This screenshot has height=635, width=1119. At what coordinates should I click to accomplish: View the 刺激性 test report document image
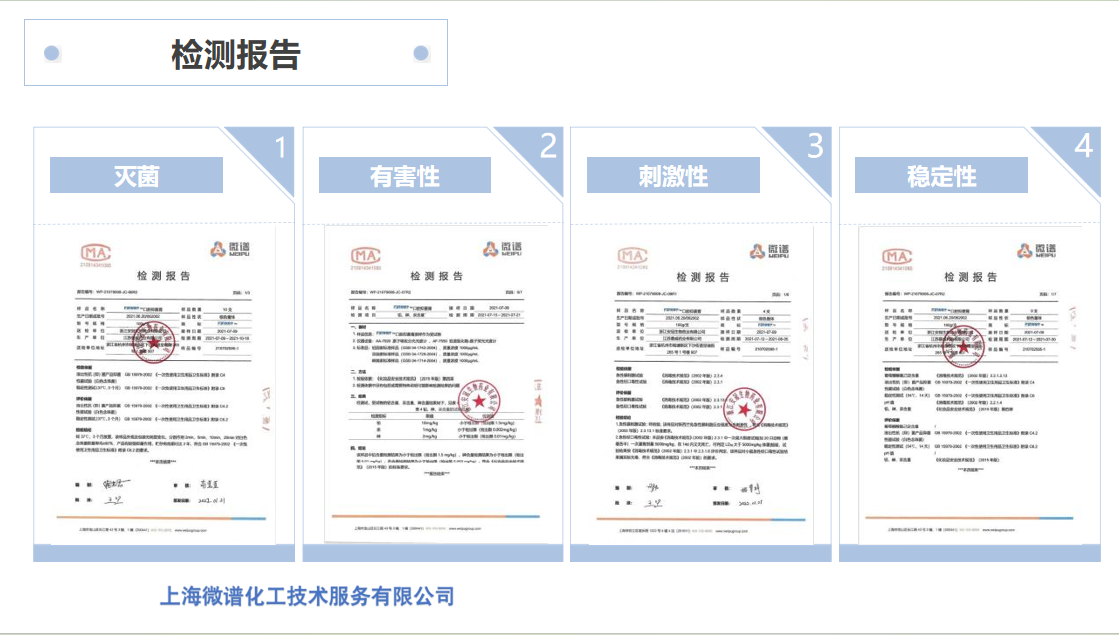pyautogui.click(x=701, y=385)
